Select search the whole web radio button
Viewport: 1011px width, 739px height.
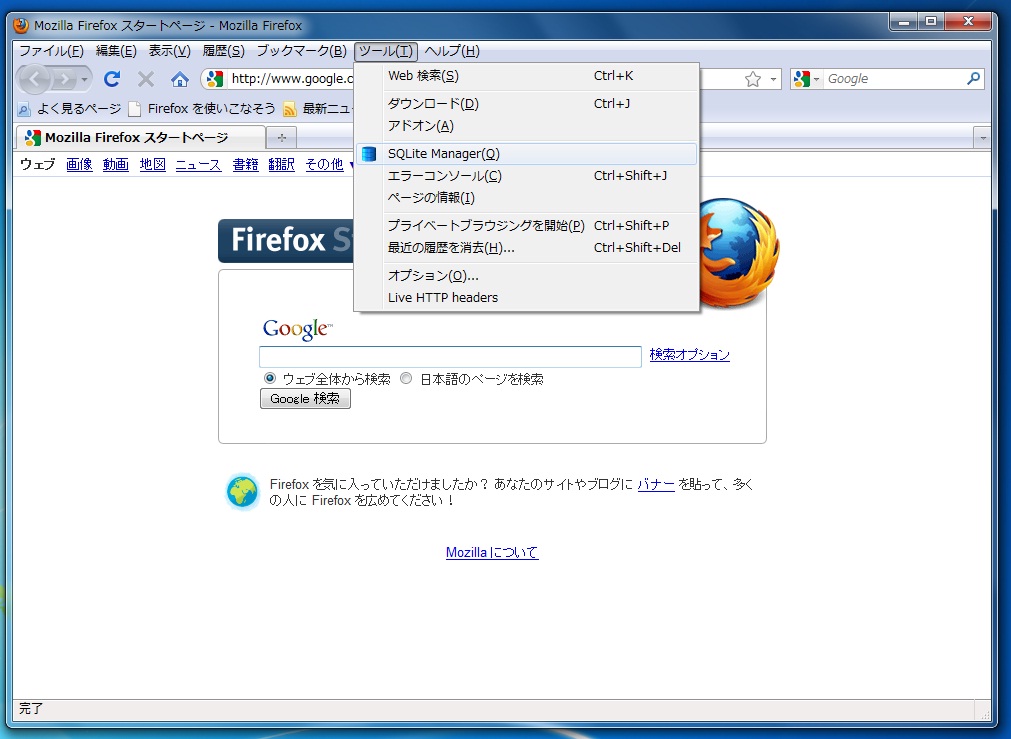(270, 379)
